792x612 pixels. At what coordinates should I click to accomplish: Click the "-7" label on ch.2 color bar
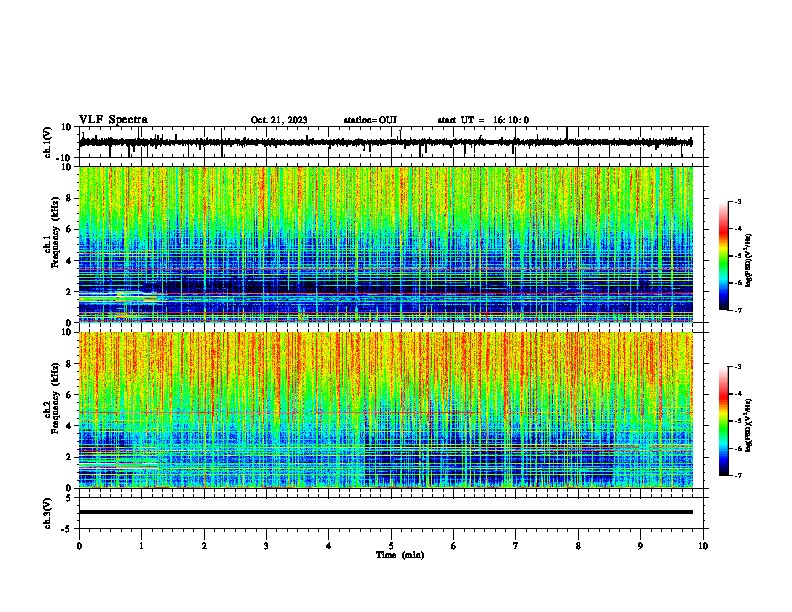[x=738, y=475]
